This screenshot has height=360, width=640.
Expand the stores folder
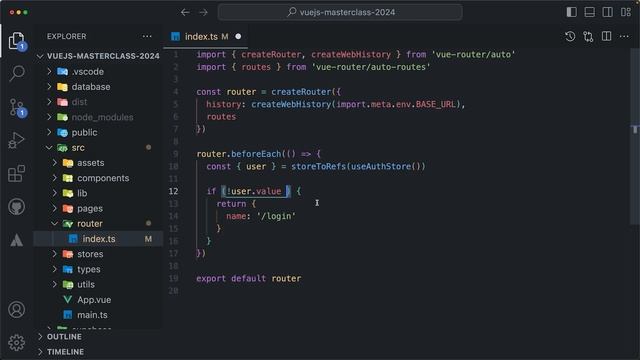[x=98, y=254]
